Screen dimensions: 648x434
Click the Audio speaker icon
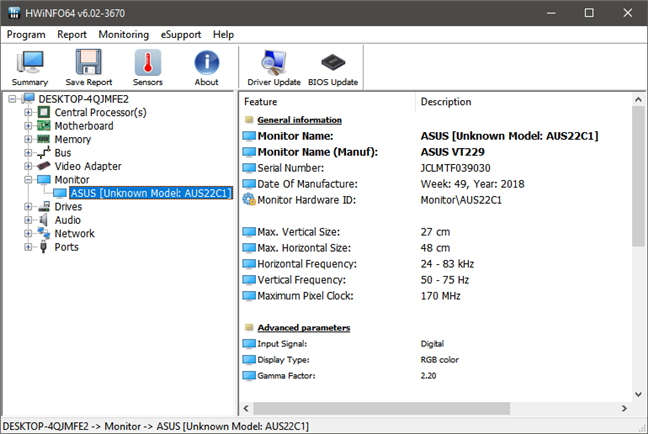(43, 220)
